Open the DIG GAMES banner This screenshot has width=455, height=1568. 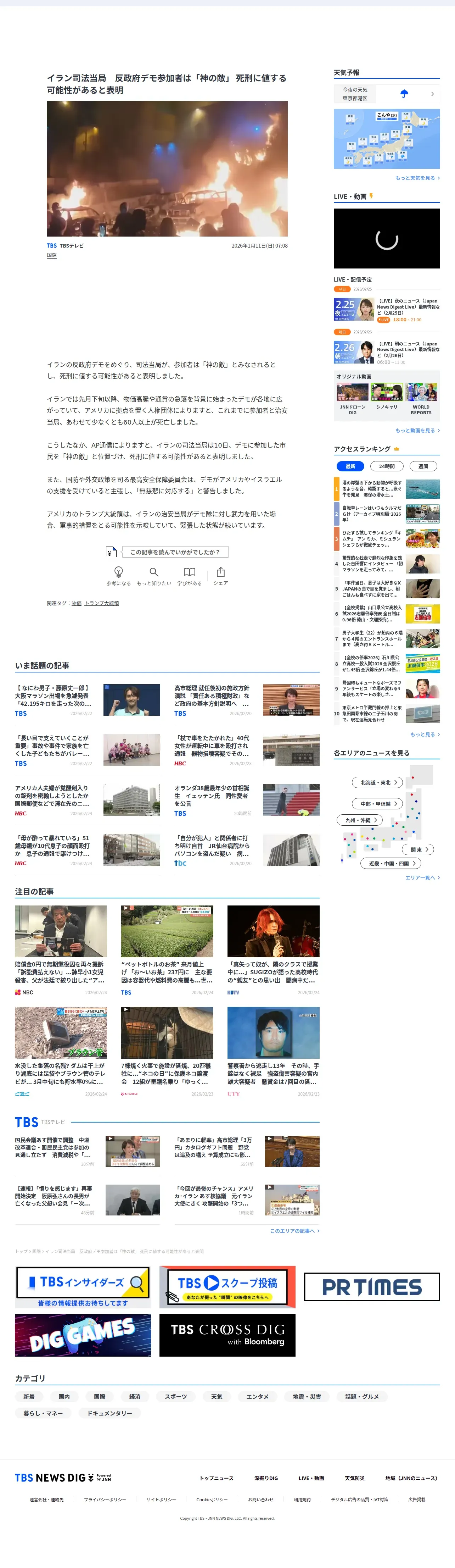point(83,1335)
